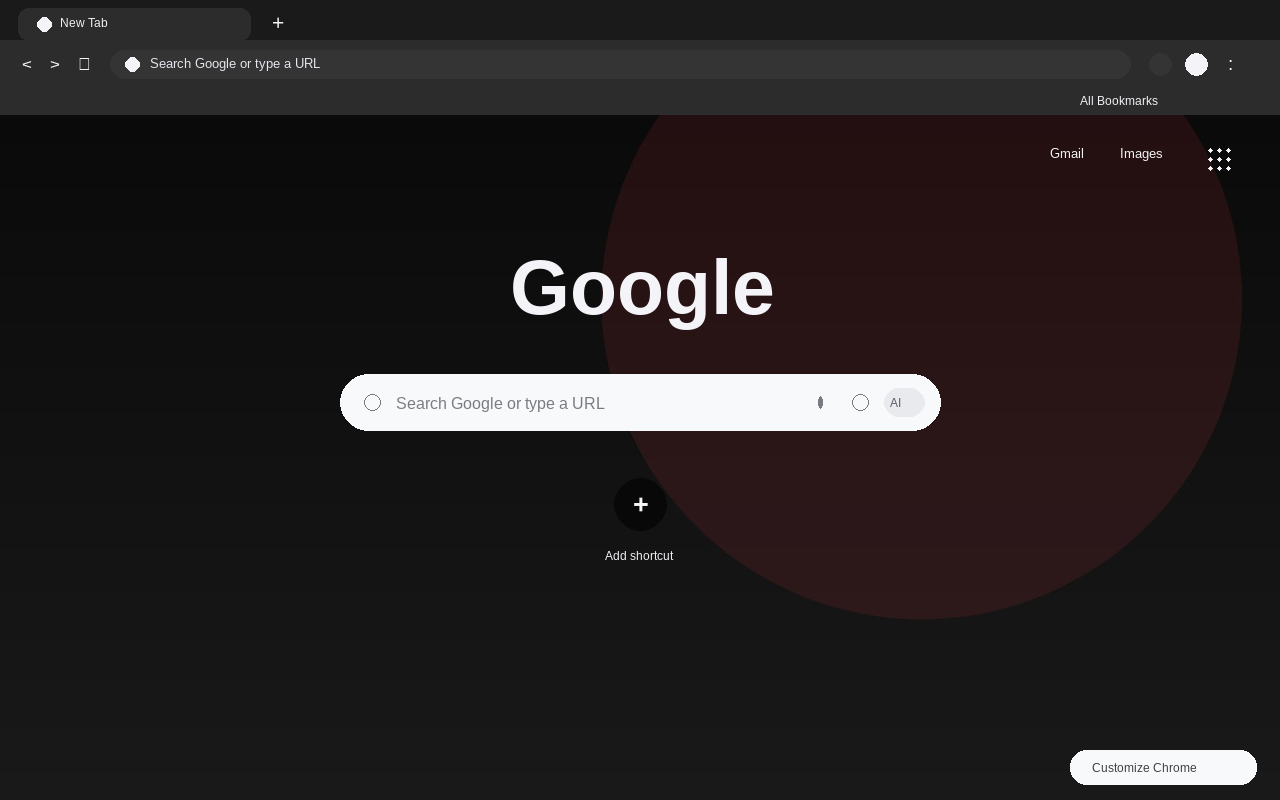Open a new tab with plus button
Screen dimensions: 1280x800
(278, 23)
